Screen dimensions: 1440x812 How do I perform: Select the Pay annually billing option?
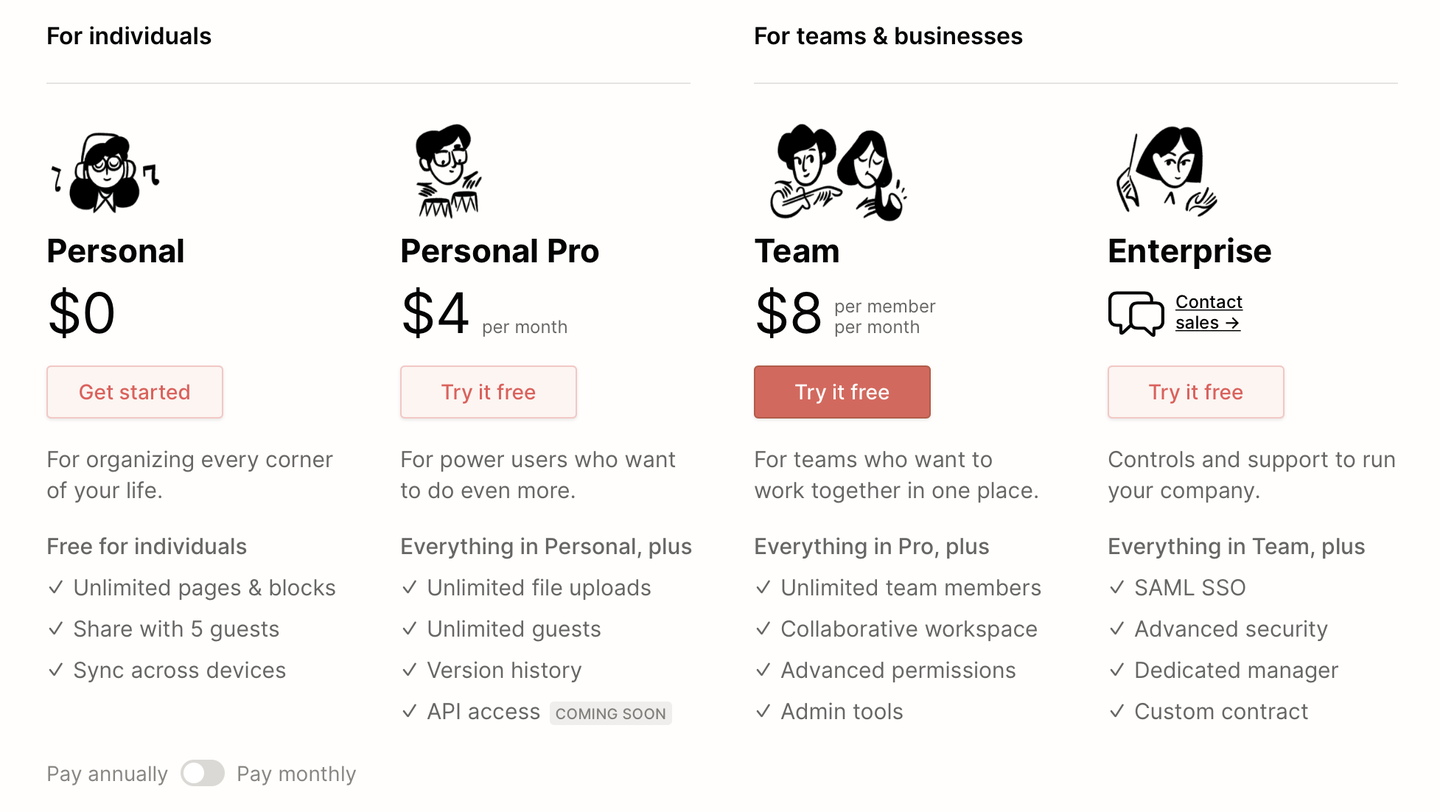[x=107, y=774]
